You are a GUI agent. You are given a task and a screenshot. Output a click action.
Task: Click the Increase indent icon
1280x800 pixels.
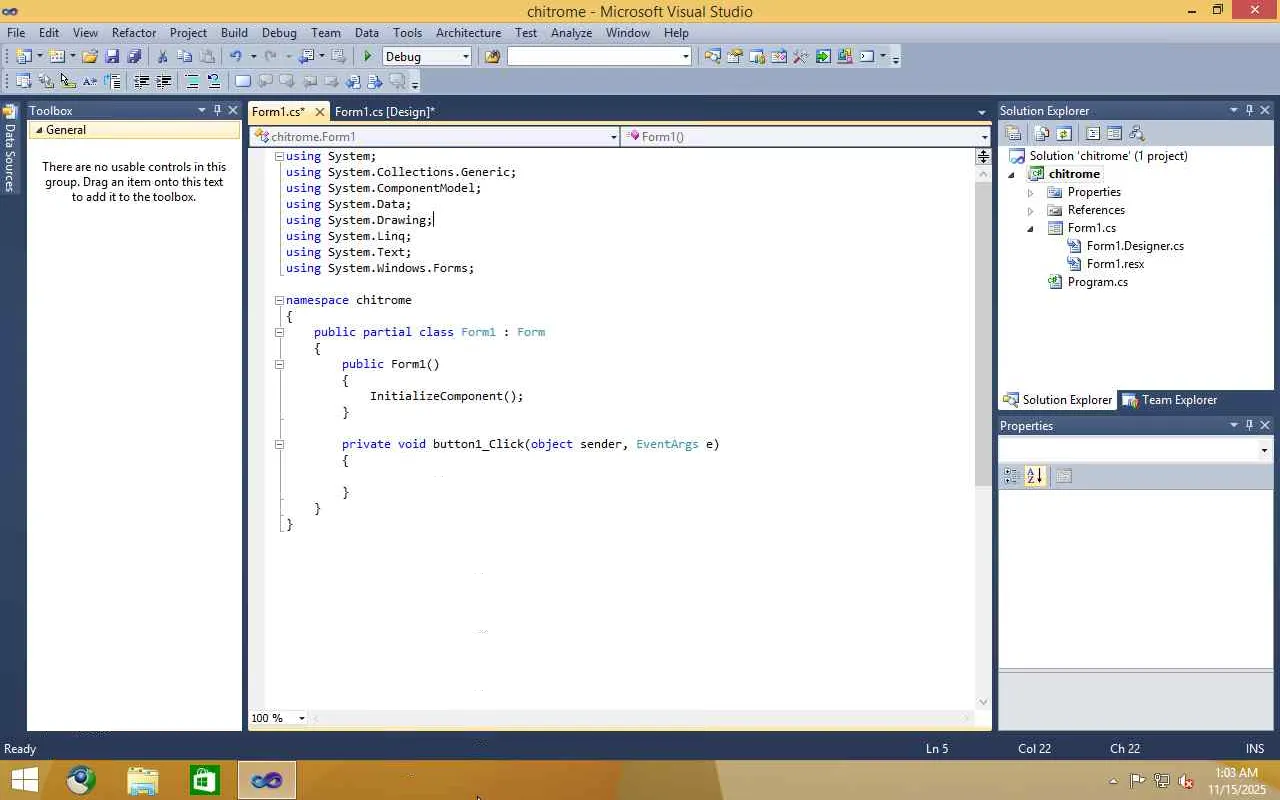click(163, 81)
